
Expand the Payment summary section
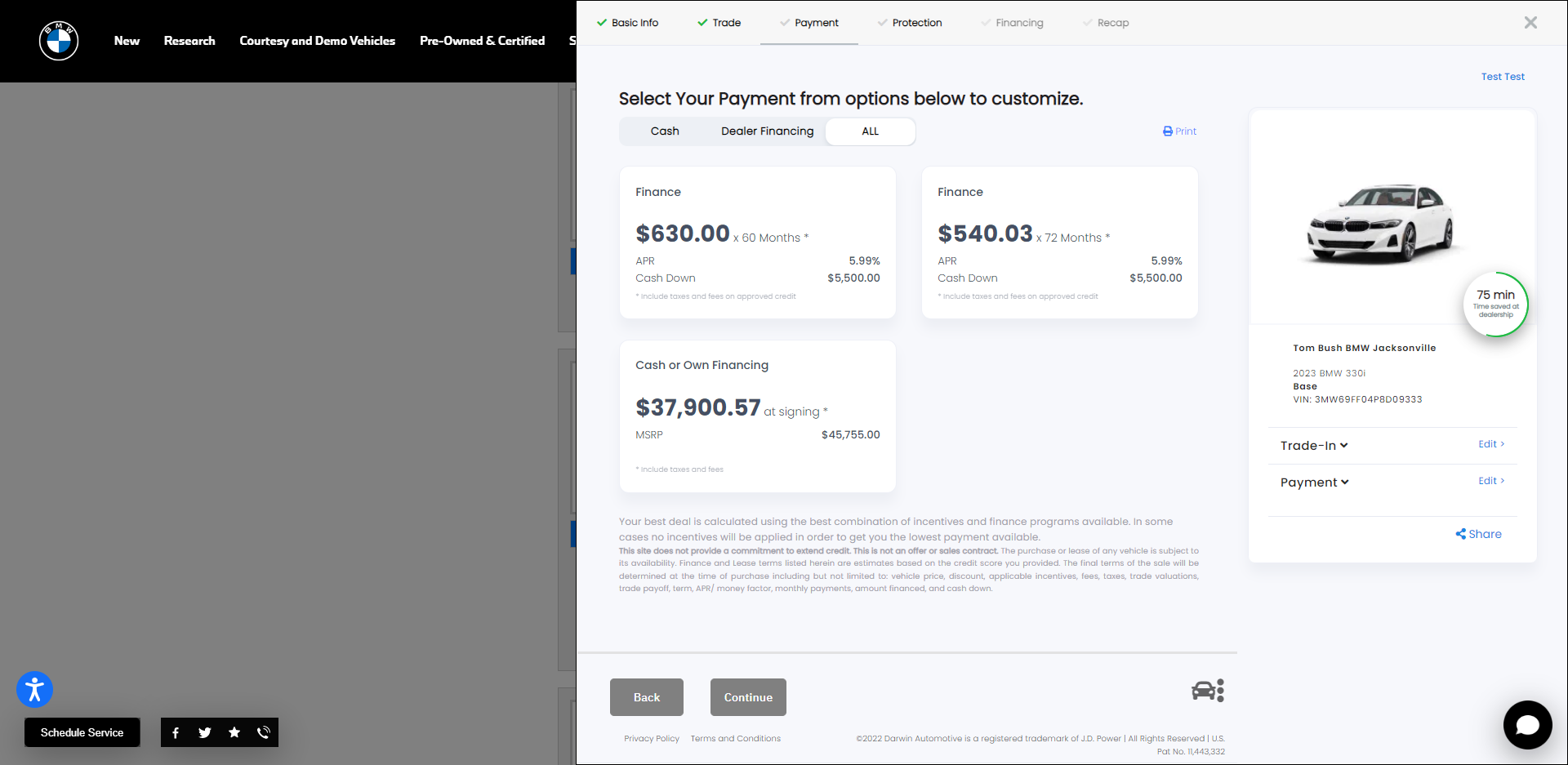(1314, 483)
